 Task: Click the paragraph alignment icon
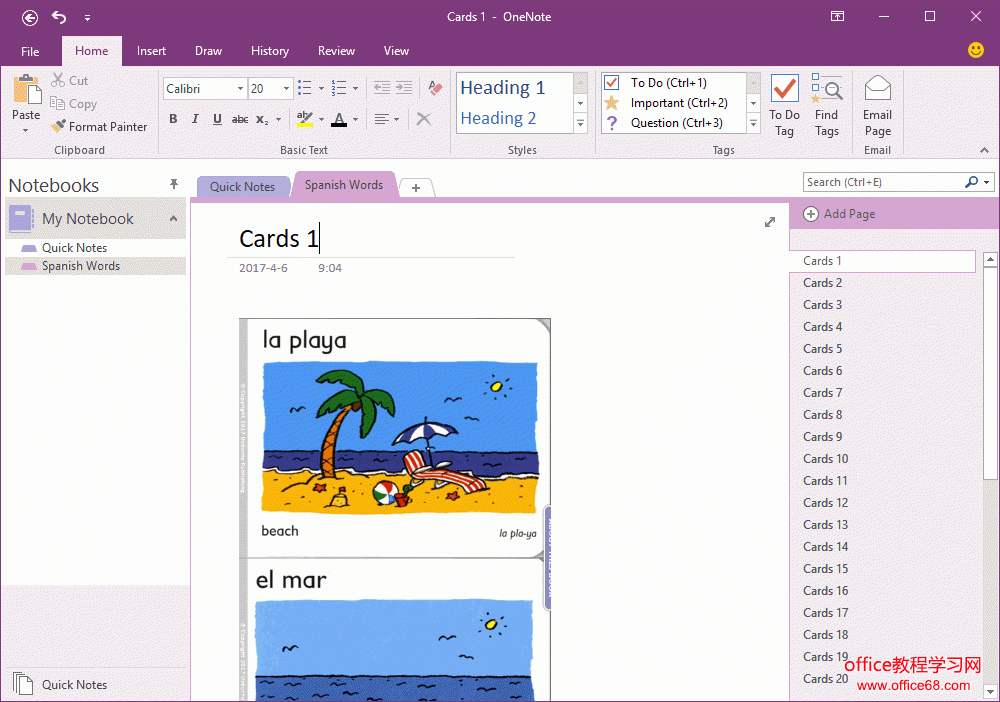click(x=381, y=119)
